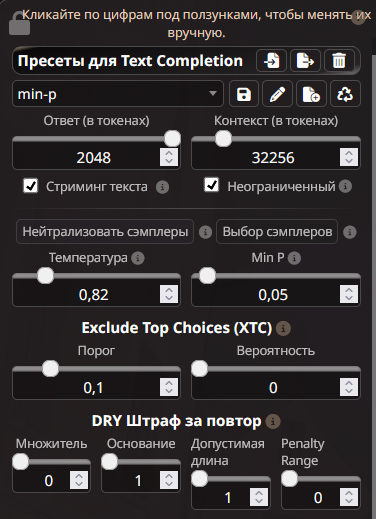
Task: Click the Penalty Range slider handle
Action: [x=289, y=479]
